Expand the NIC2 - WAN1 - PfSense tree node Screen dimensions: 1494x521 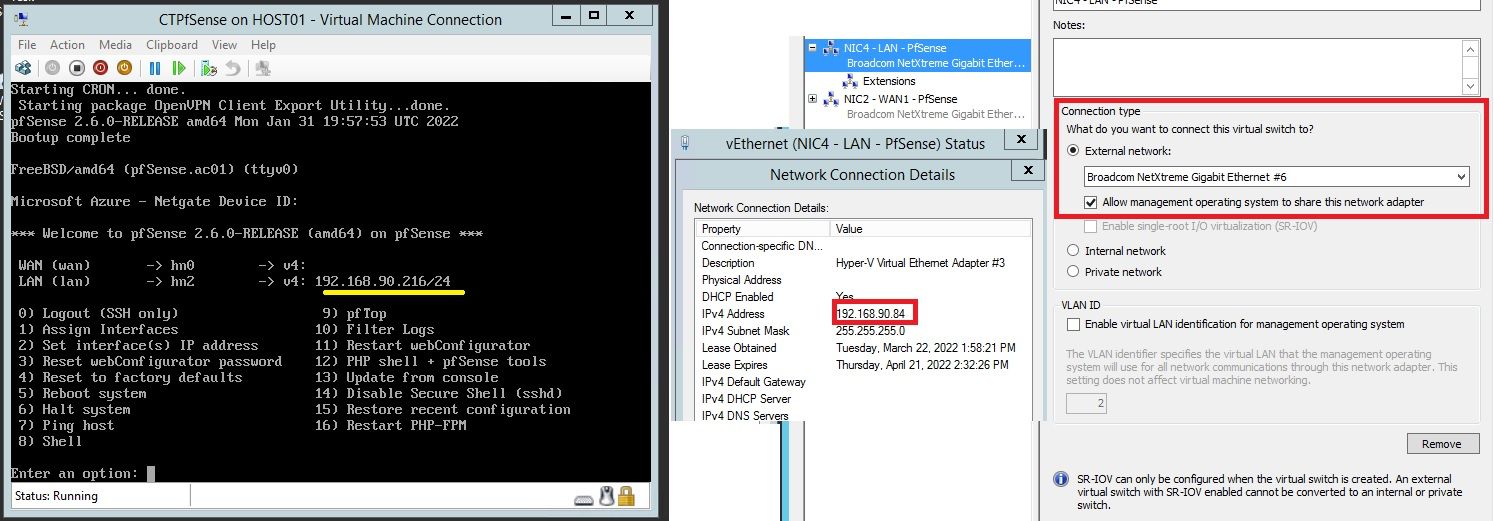pyautogui.click(x=813, y=99)
